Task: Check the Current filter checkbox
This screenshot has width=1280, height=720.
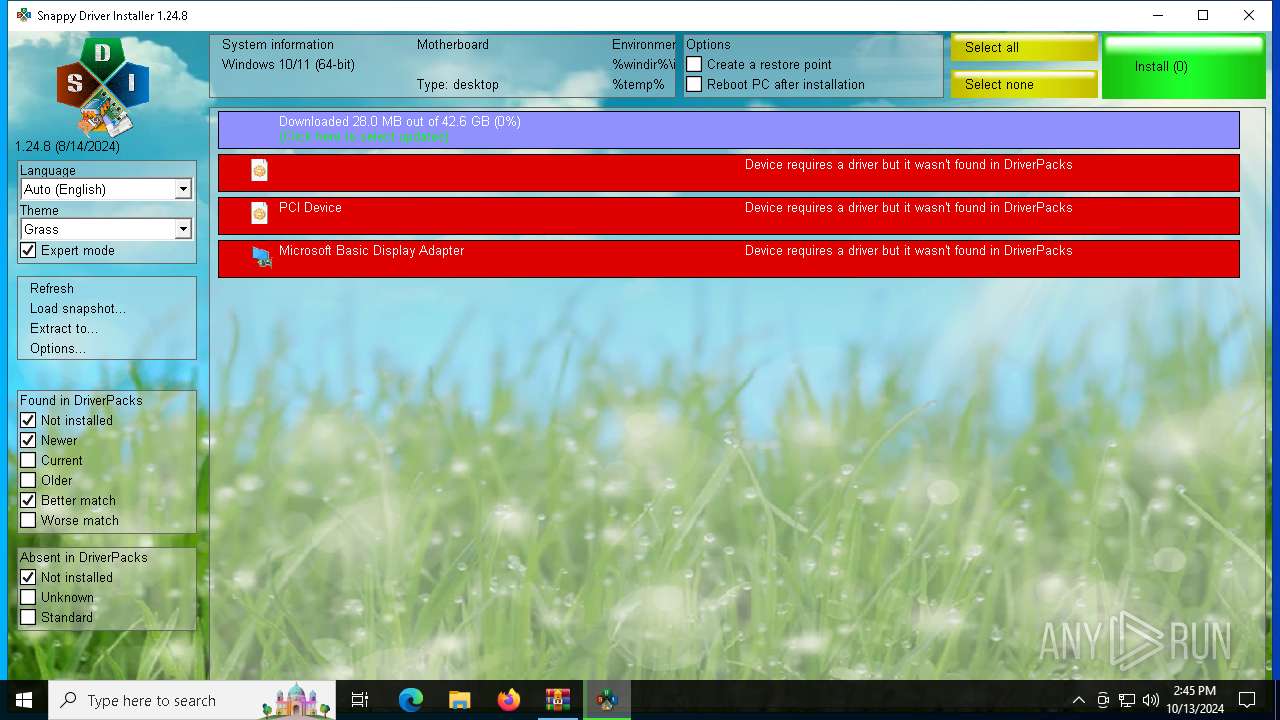Action: 28,460
